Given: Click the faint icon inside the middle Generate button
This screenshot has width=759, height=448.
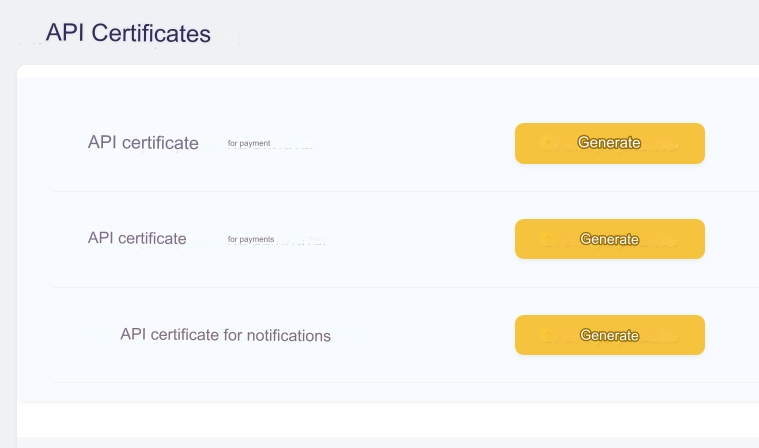Looking at the screenshot, I should pyautogui.click(x=548, y=240).
